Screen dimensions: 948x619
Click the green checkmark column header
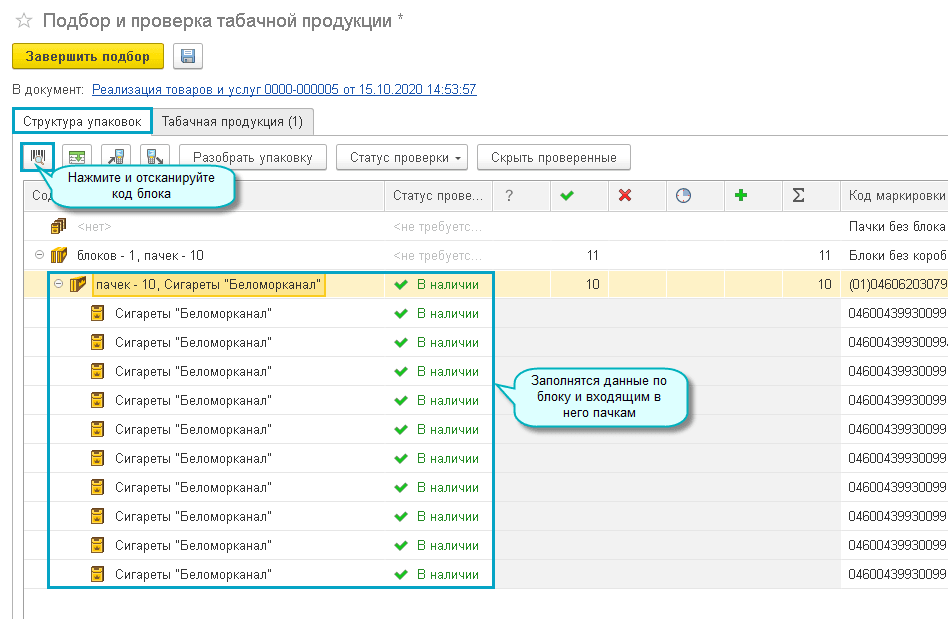(567, 196)
